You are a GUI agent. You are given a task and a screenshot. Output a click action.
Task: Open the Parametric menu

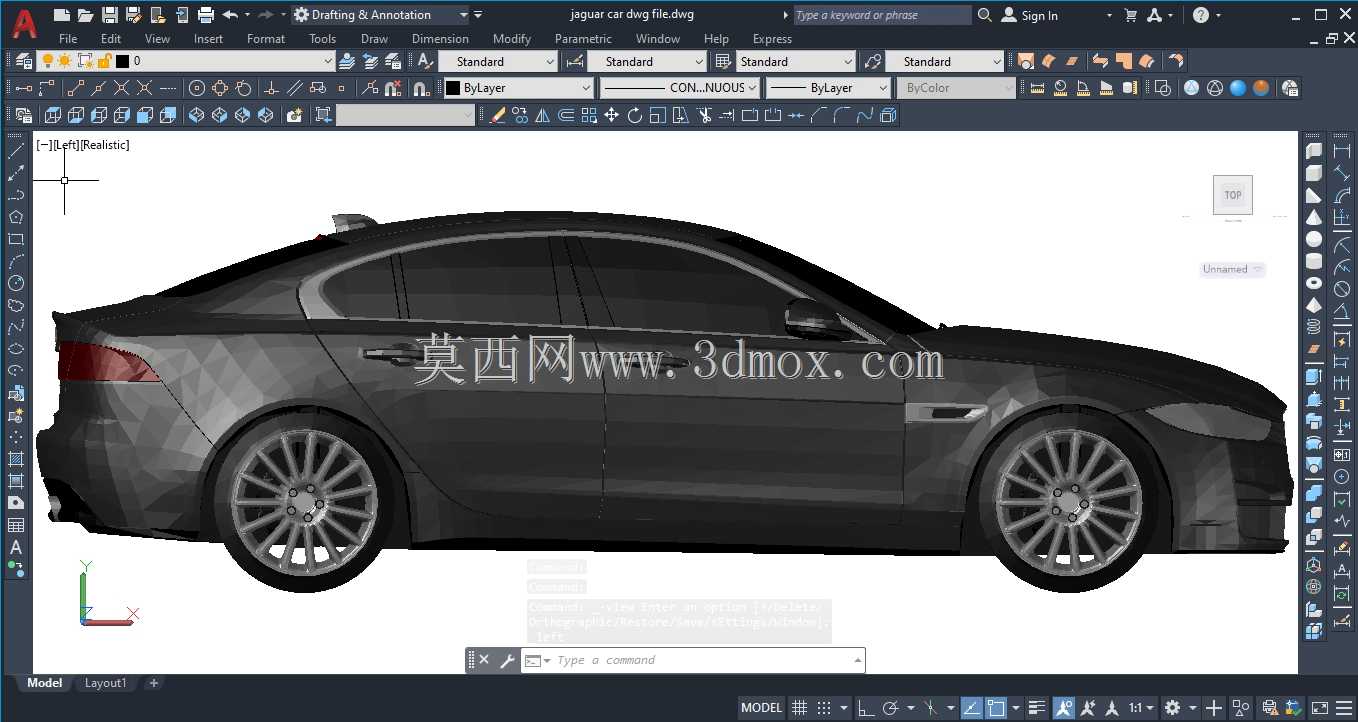(583, 39)
